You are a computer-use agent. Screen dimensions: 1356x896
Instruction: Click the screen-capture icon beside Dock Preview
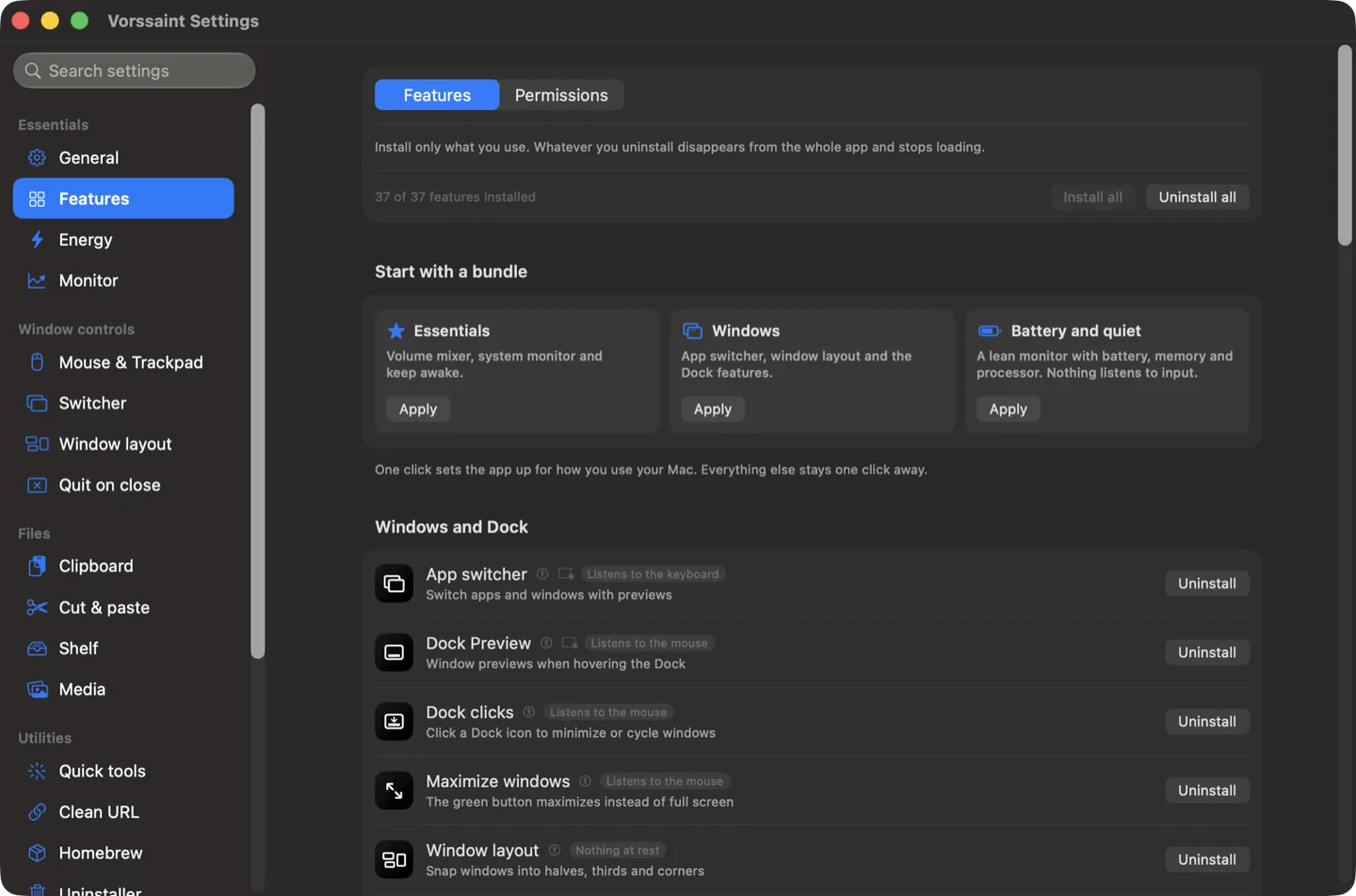coord(570,643)
